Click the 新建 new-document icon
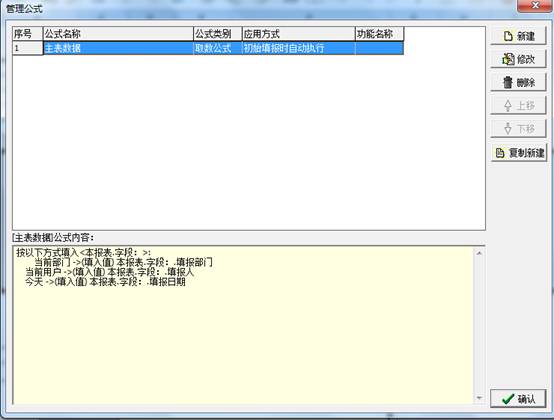This screenshot has width=554, height=420. point(508,36)
